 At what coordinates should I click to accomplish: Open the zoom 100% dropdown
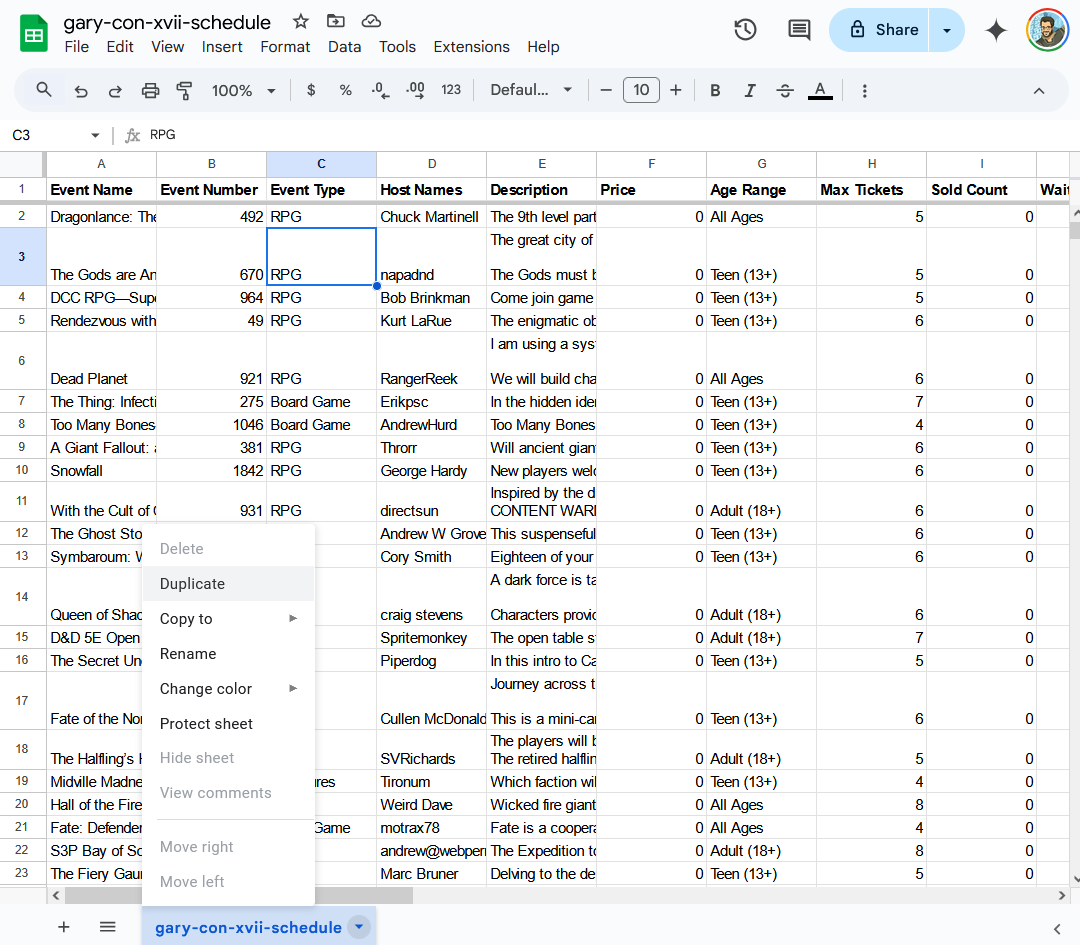coord(244,90)
